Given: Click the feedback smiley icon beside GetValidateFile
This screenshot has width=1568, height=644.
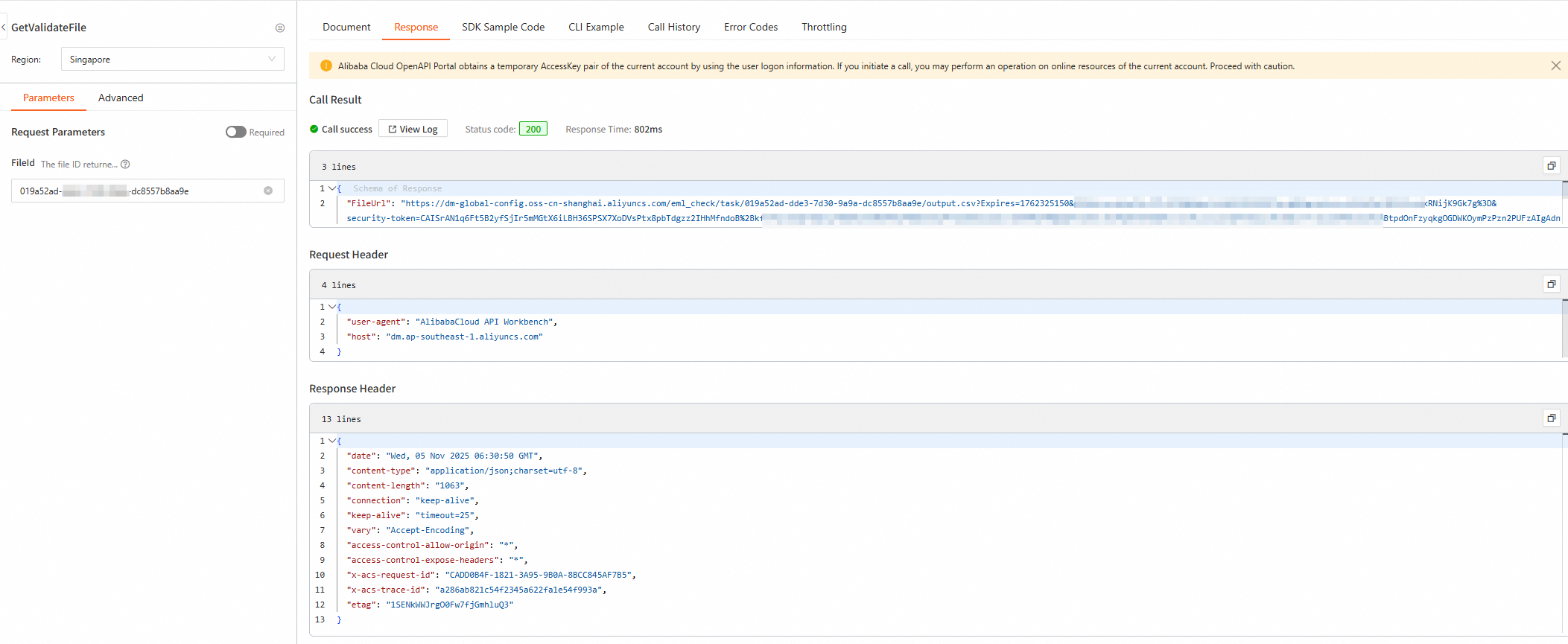Looking at the screenshot, I should 280,28.
